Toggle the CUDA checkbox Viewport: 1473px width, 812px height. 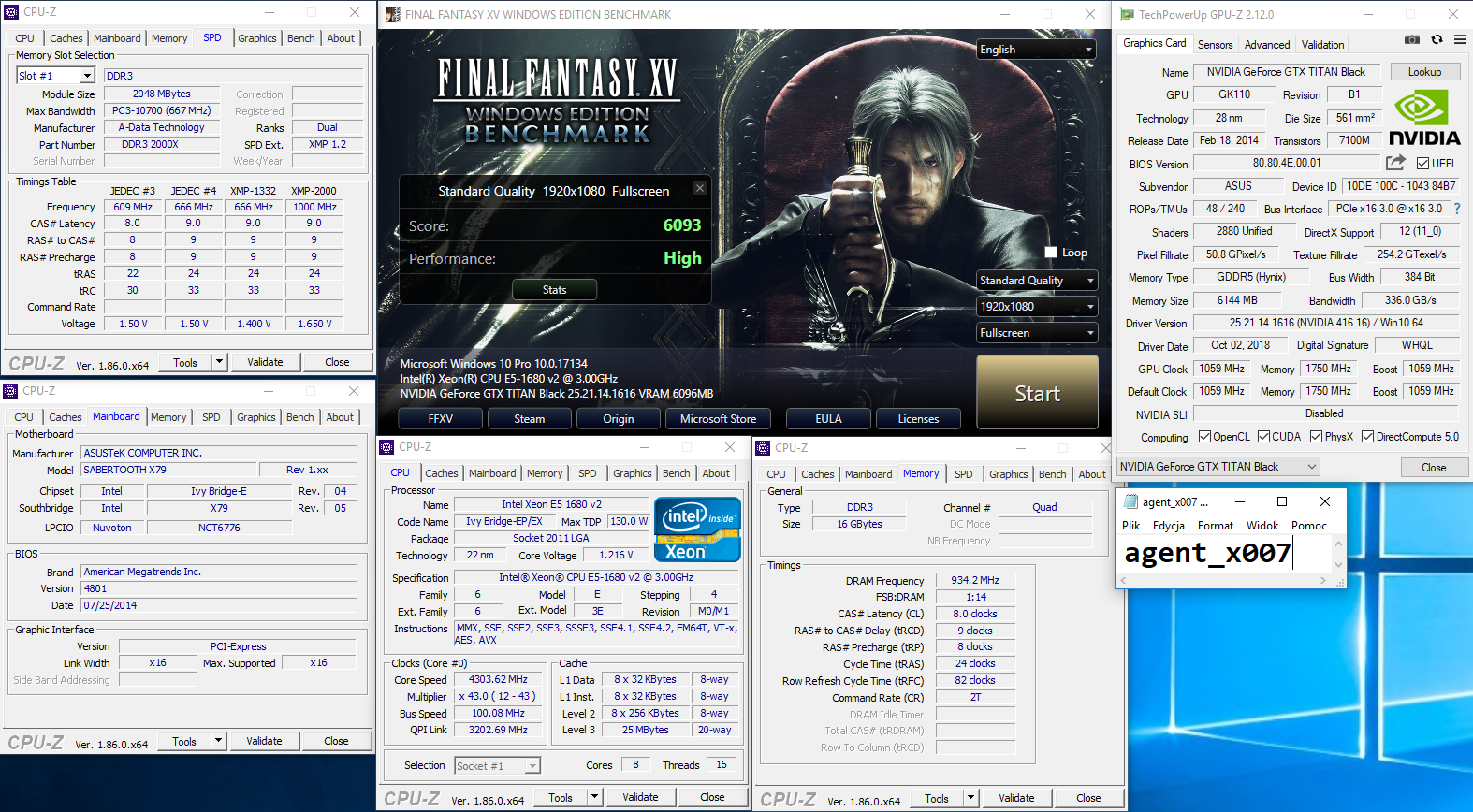tap(1263, 437)
